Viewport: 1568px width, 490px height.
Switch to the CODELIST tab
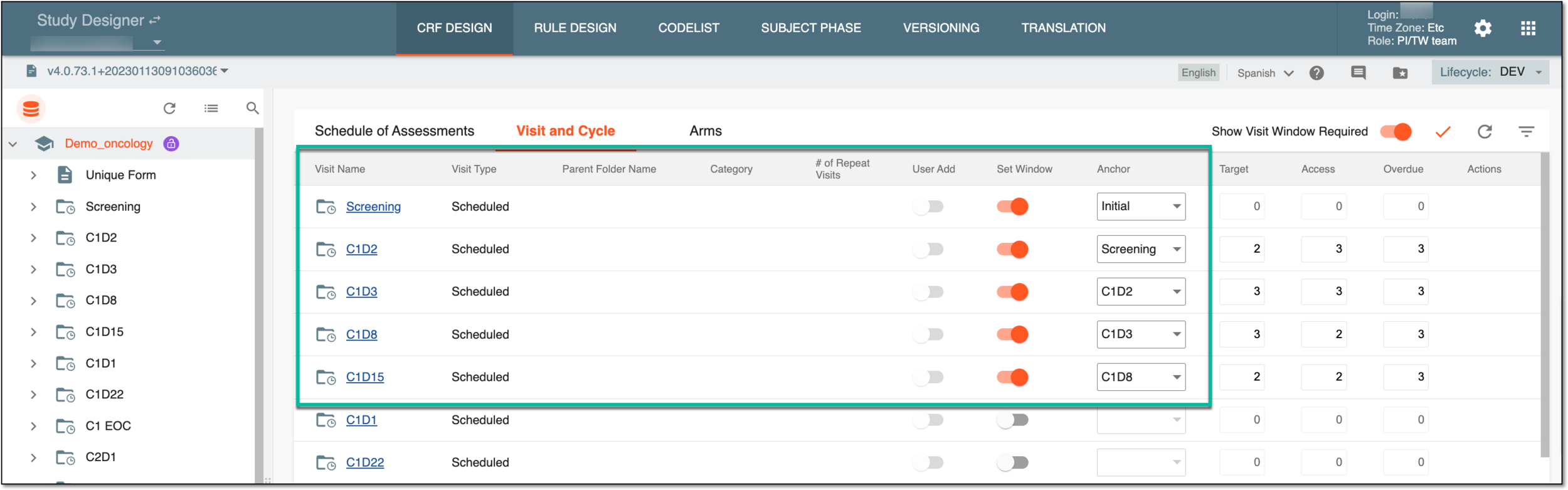coord(689,28)
